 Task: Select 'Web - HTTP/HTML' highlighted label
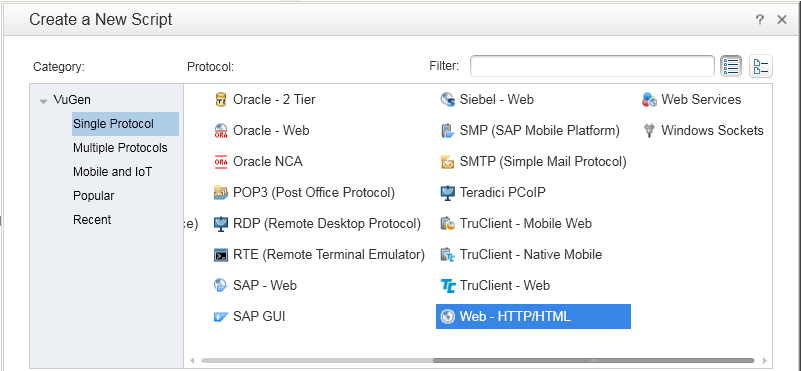click(515, 317)
